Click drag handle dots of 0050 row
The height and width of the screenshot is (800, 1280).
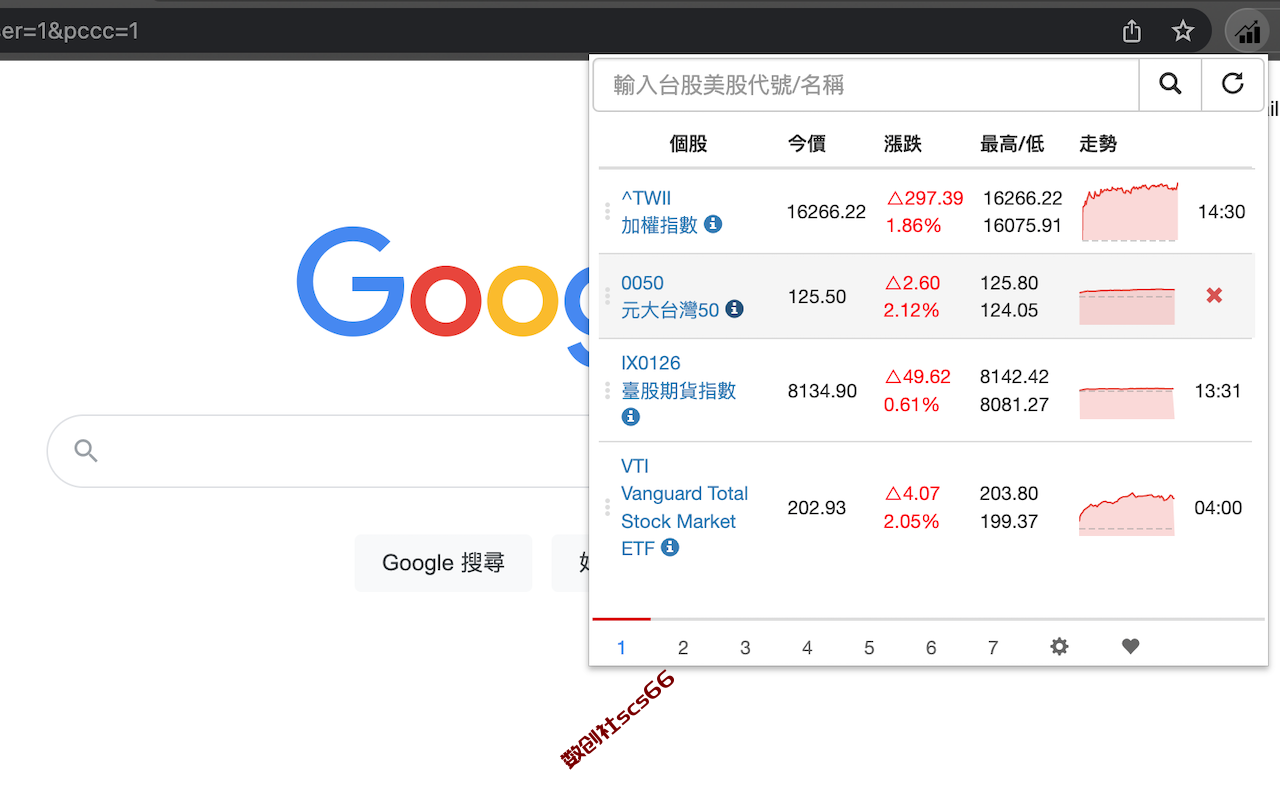[x=607, y=296]
